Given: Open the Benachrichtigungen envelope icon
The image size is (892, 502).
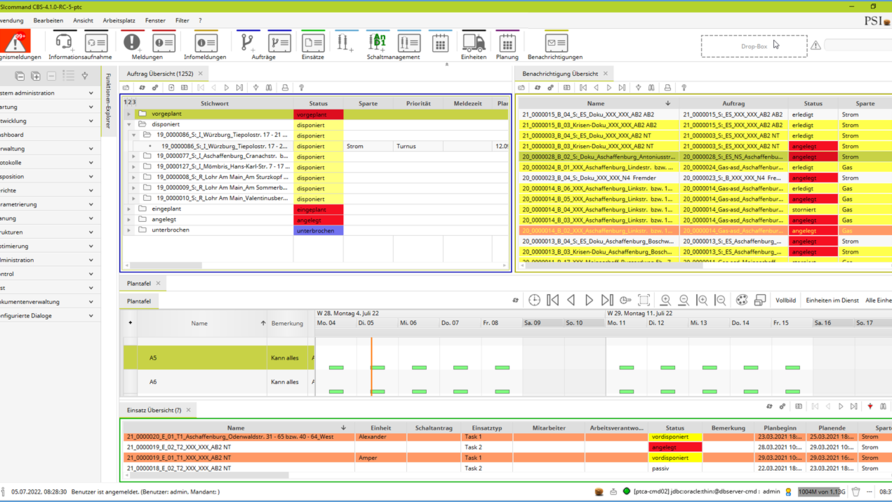Looking at the screenshot, I should pyautogui.click(x=554, y=43).
